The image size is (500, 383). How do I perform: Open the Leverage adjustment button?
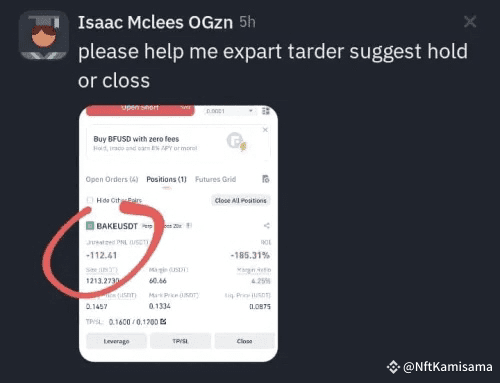coord(116,341)
